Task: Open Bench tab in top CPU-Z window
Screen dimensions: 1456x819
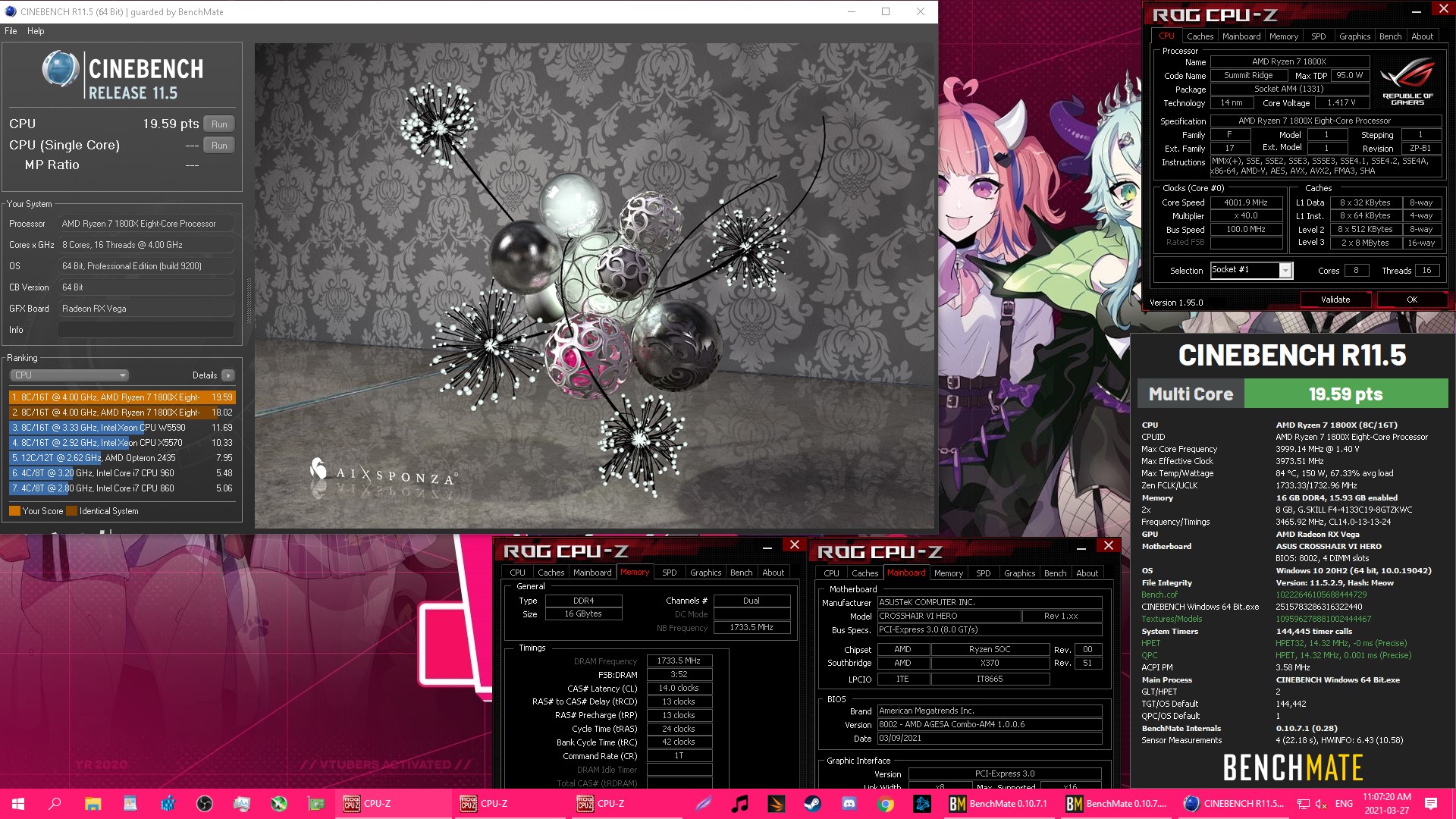Action: click(1390, 36)
